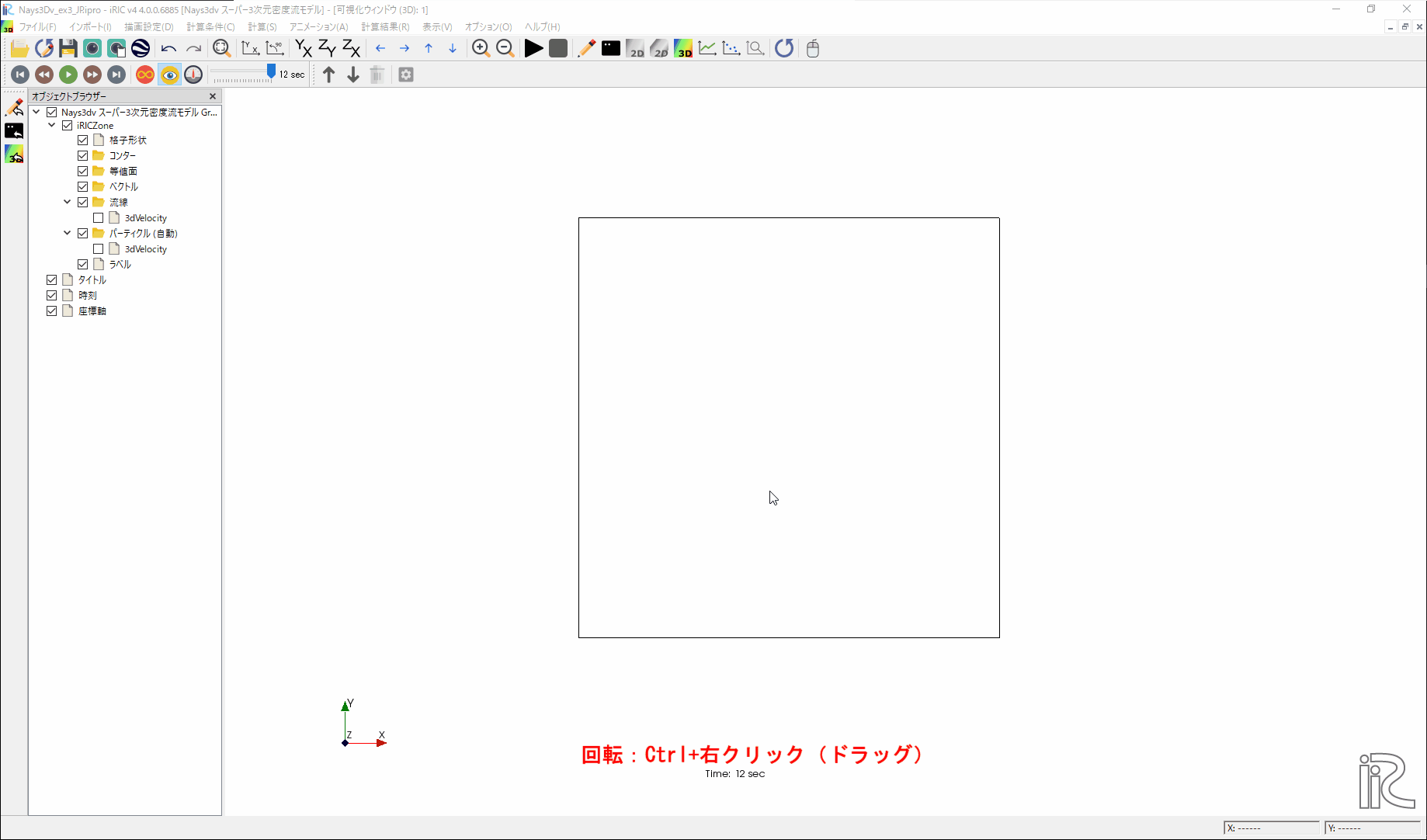Open the ヘルプ(H) menu
This screenshot has width=1427, height=840.
click(x=542, y=26)
